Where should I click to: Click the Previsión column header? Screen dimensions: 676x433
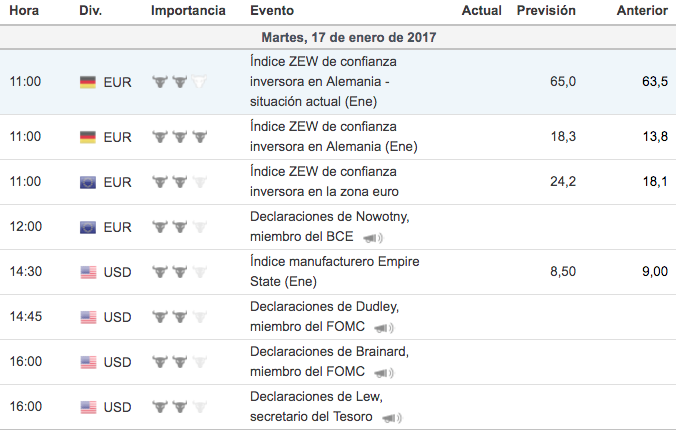point(546,10)
